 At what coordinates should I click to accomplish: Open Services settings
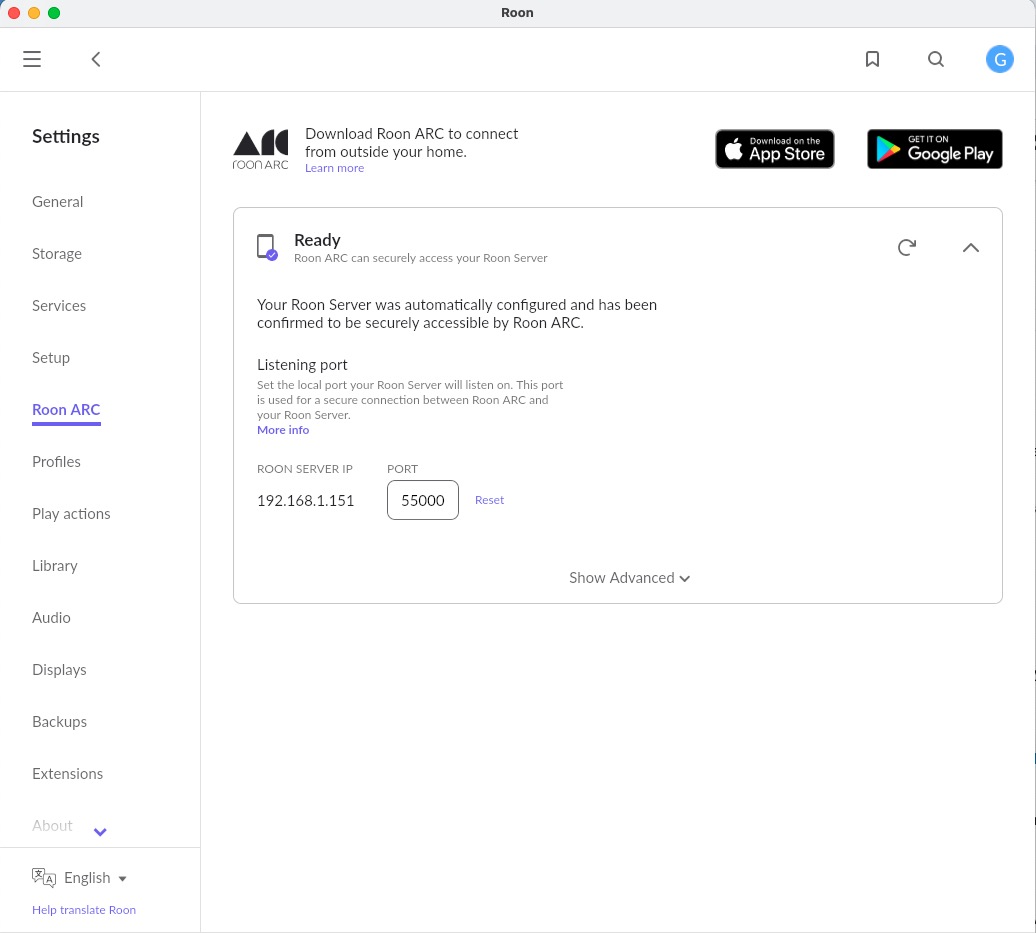(x=59, y=306)
